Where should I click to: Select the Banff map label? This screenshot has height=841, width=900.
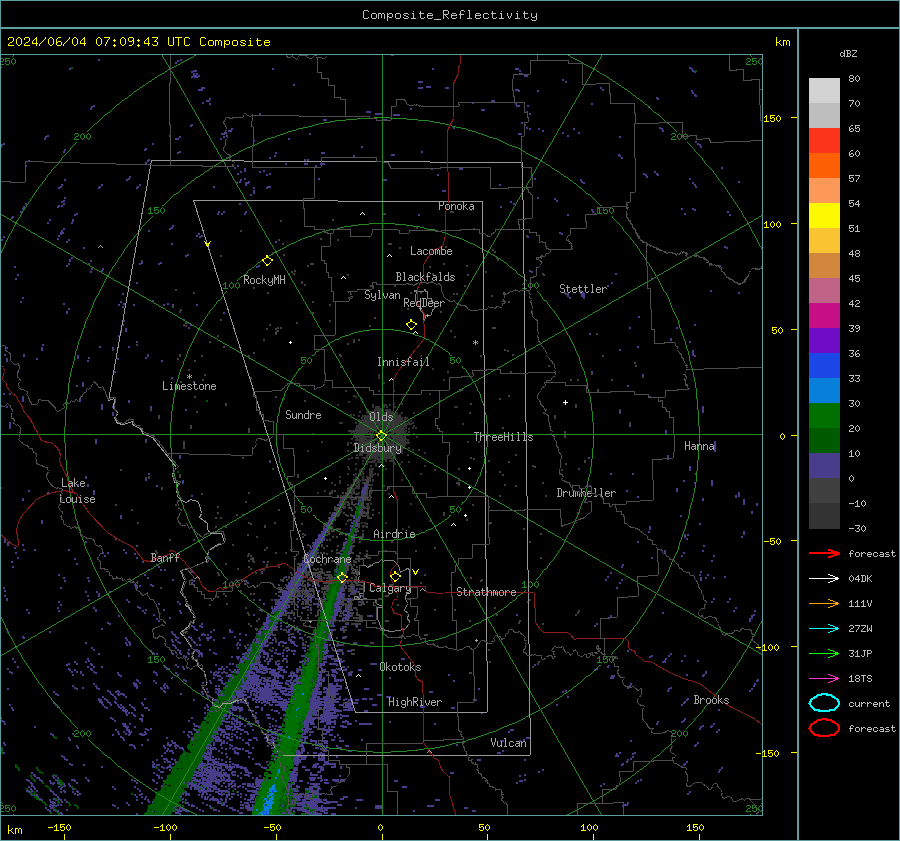(x=165, y=557)
